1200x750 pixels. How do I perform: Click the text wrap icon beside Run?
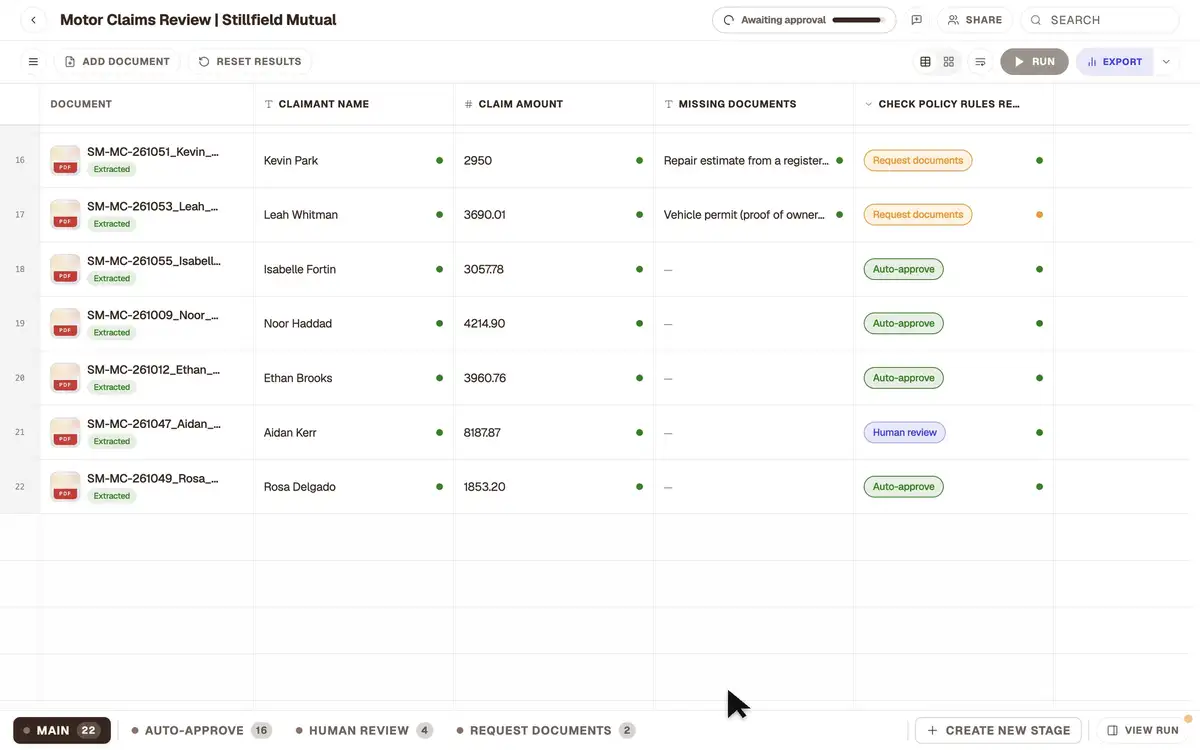click(980, 62)
